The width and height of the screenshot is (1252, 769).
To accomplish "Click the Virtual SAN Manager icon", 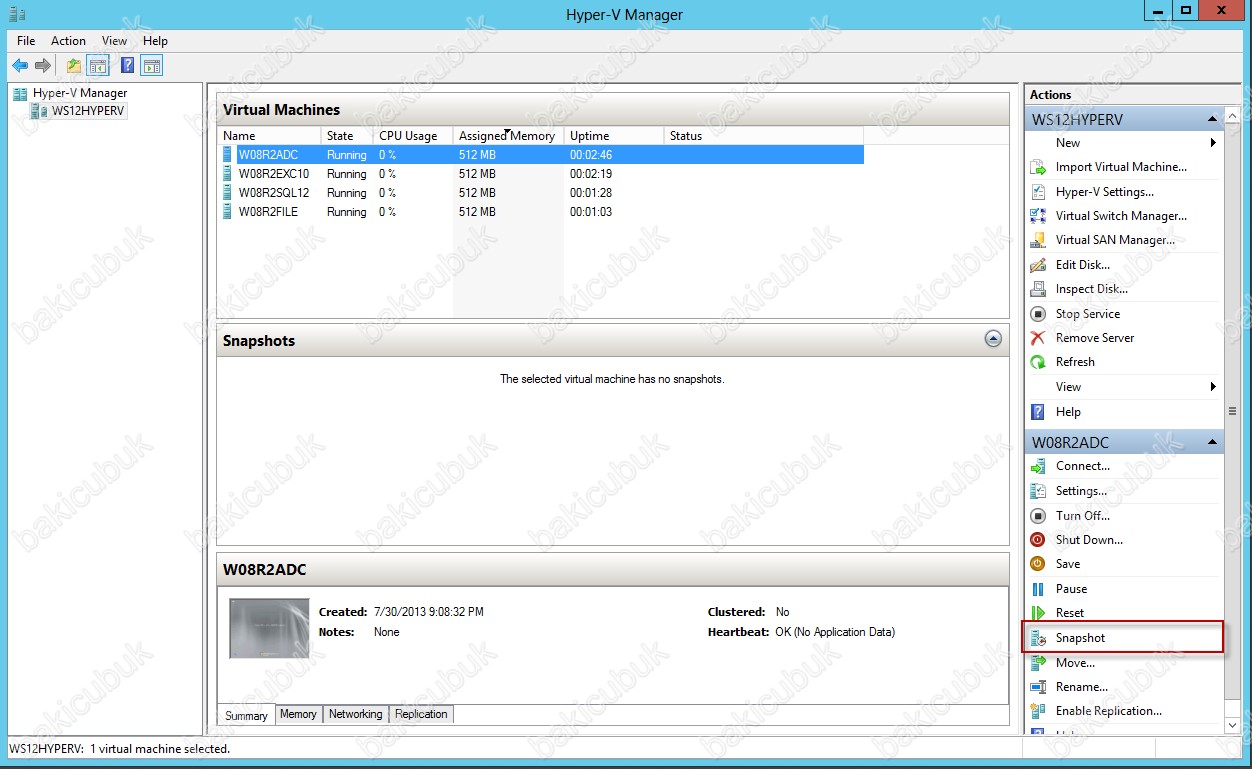I will (1038, 240).
